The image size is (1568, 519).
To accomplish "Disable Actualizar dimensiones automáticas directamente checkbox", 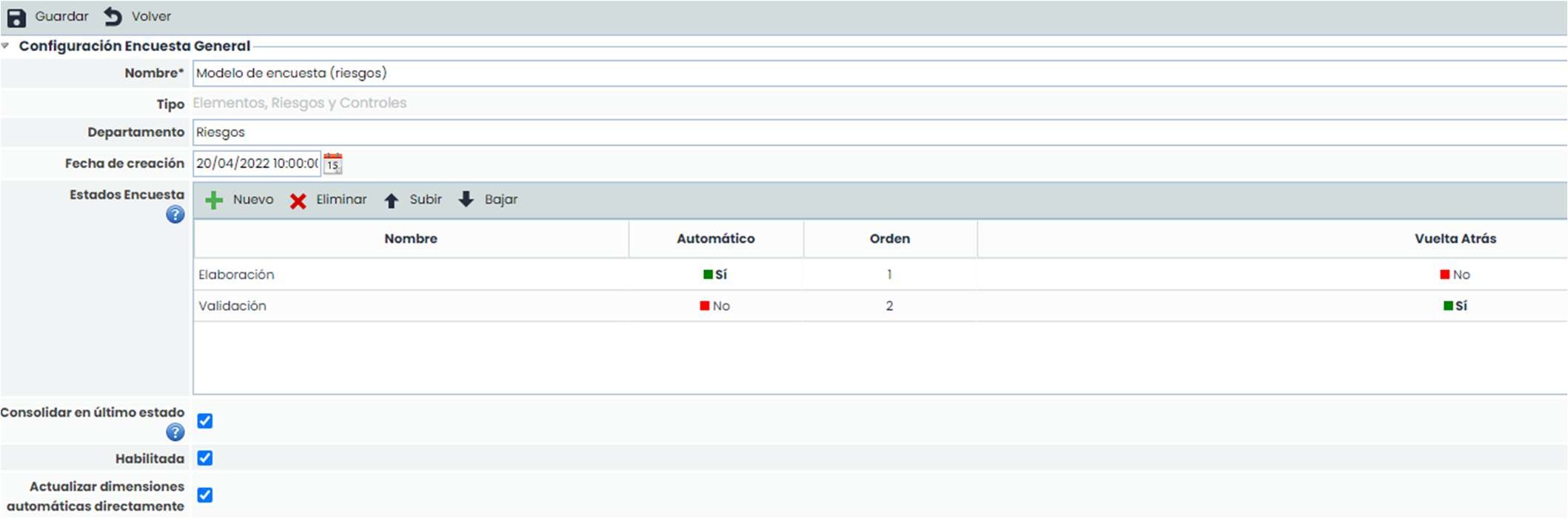I will click(205, 495).
